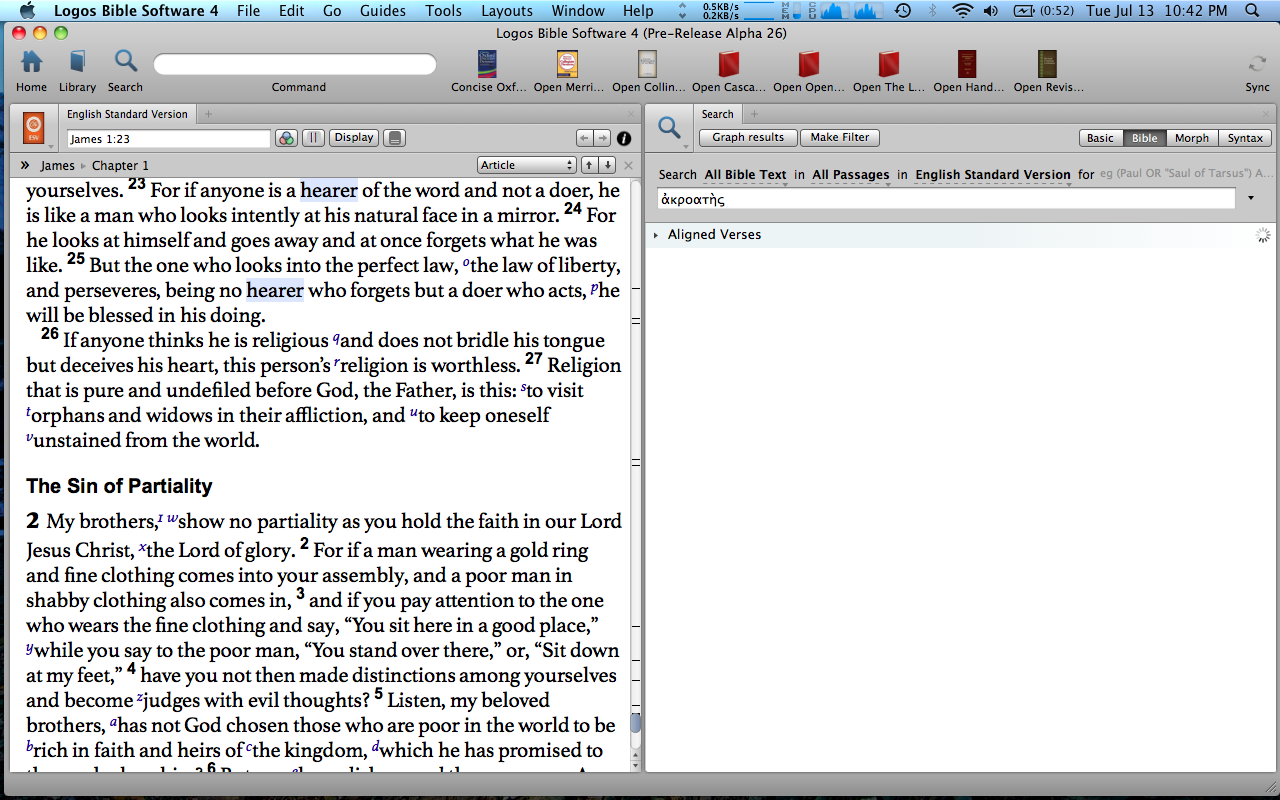Click footnote marker before 'the law of liberty'

tap(466, 264)
